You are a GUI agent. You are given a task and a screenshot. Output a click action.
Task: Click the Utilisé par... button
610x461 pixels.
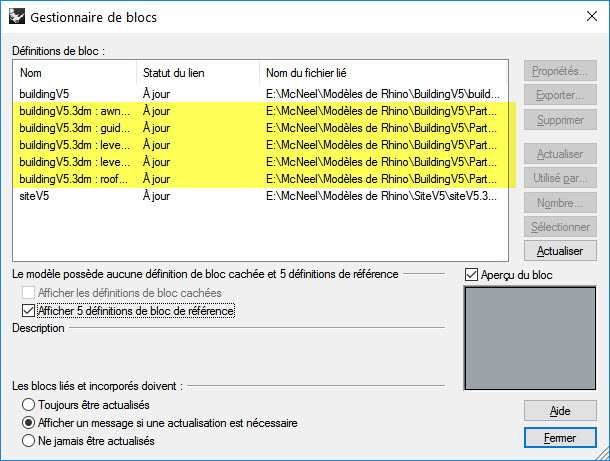point(560,178)
